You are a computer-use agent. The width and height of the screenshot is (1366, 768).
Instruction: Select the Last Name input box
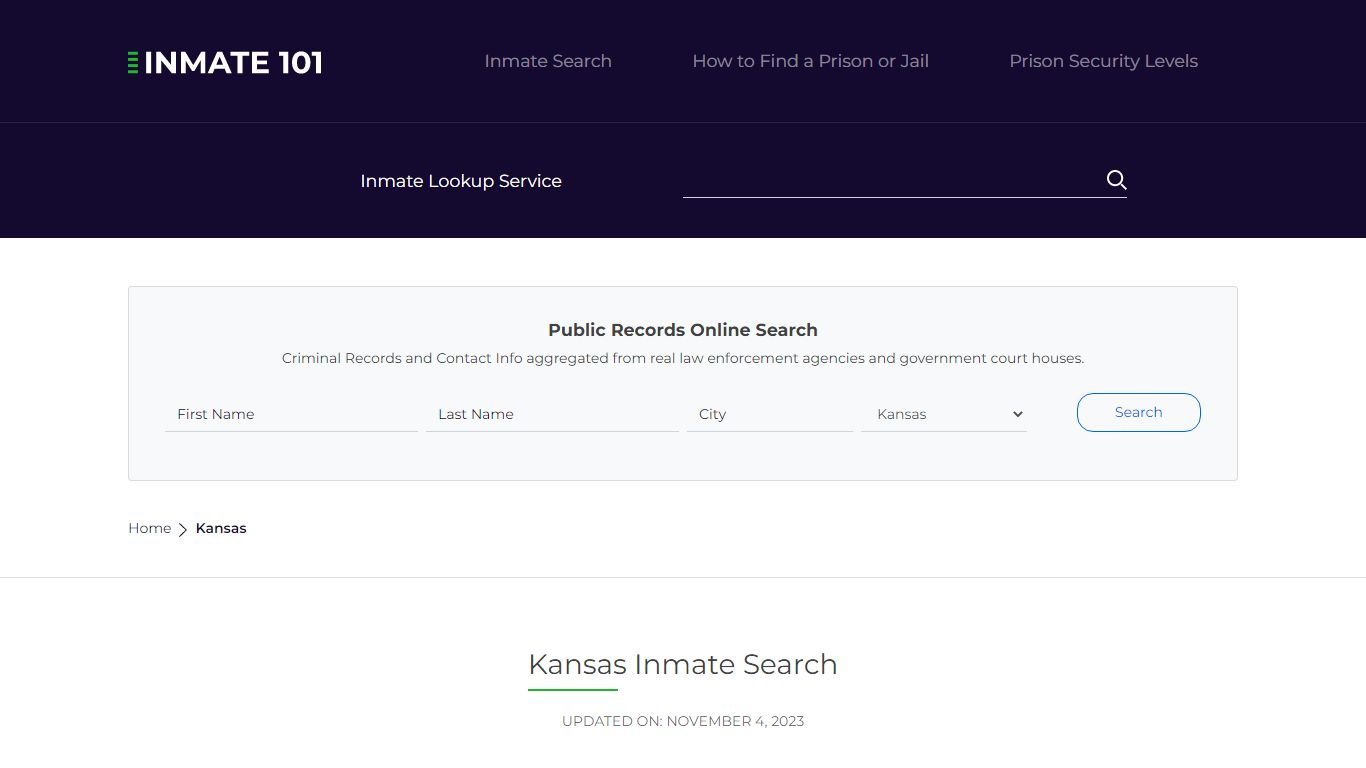(552, 414)
